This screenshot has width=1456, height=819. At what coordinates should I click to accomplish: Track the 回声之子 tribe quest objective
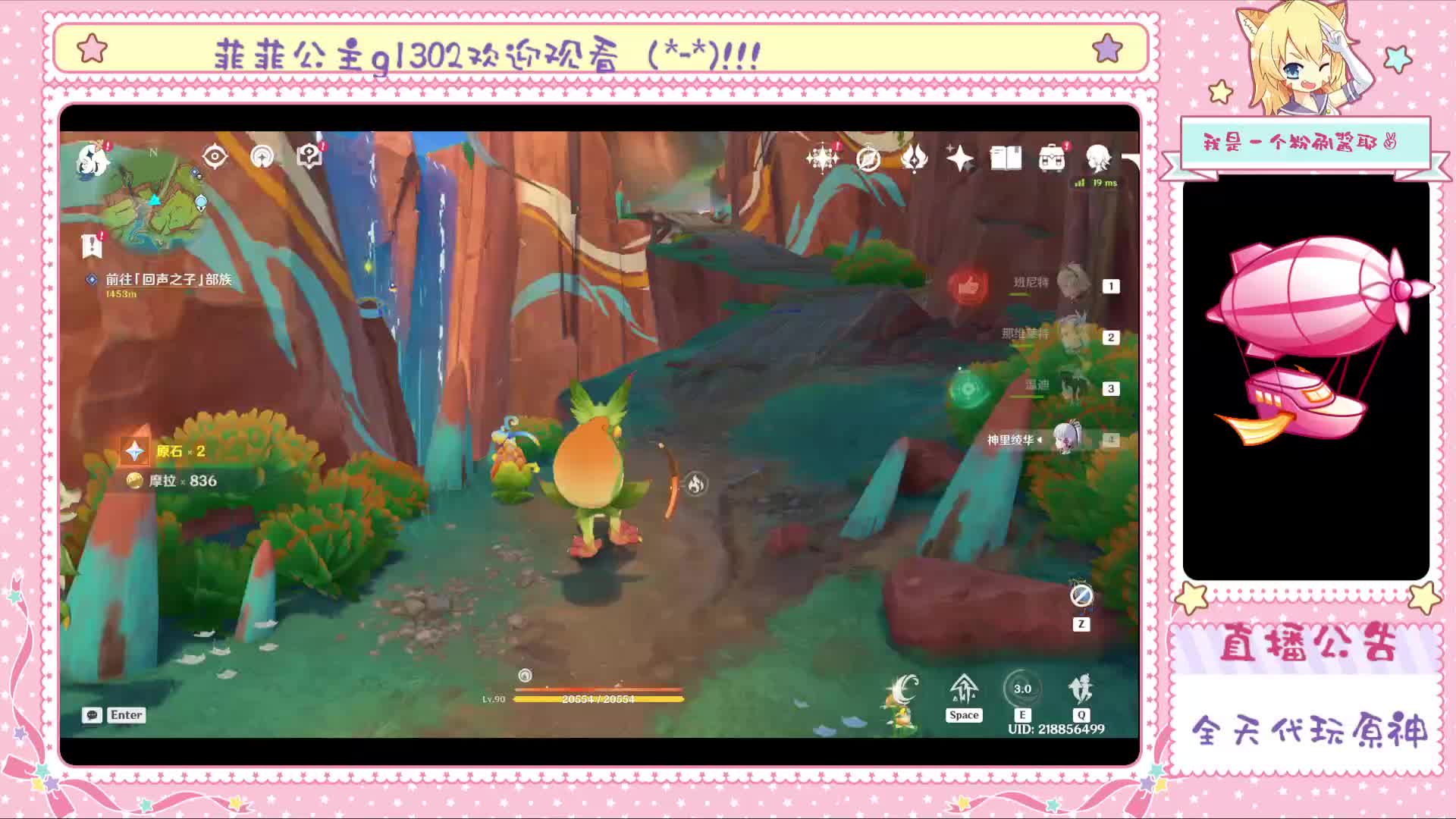168,280
